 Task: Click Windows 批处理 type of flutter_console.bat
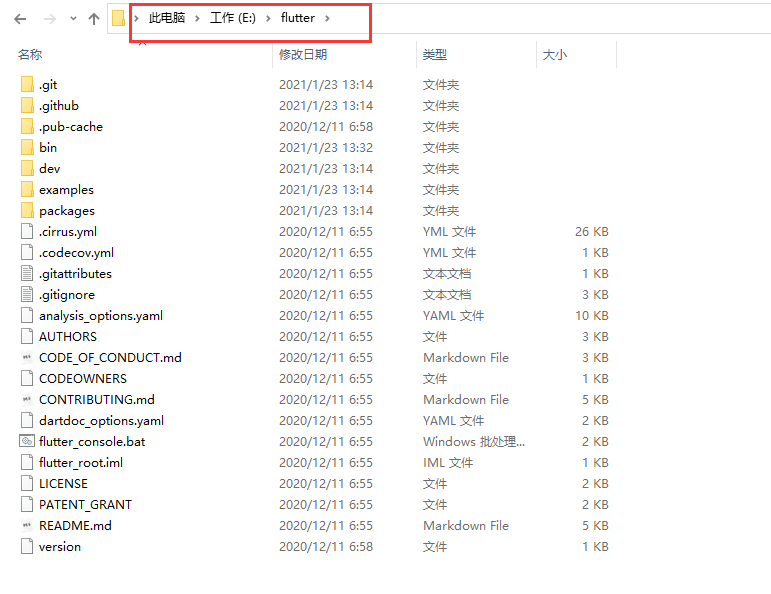click(x=474, y=442)
